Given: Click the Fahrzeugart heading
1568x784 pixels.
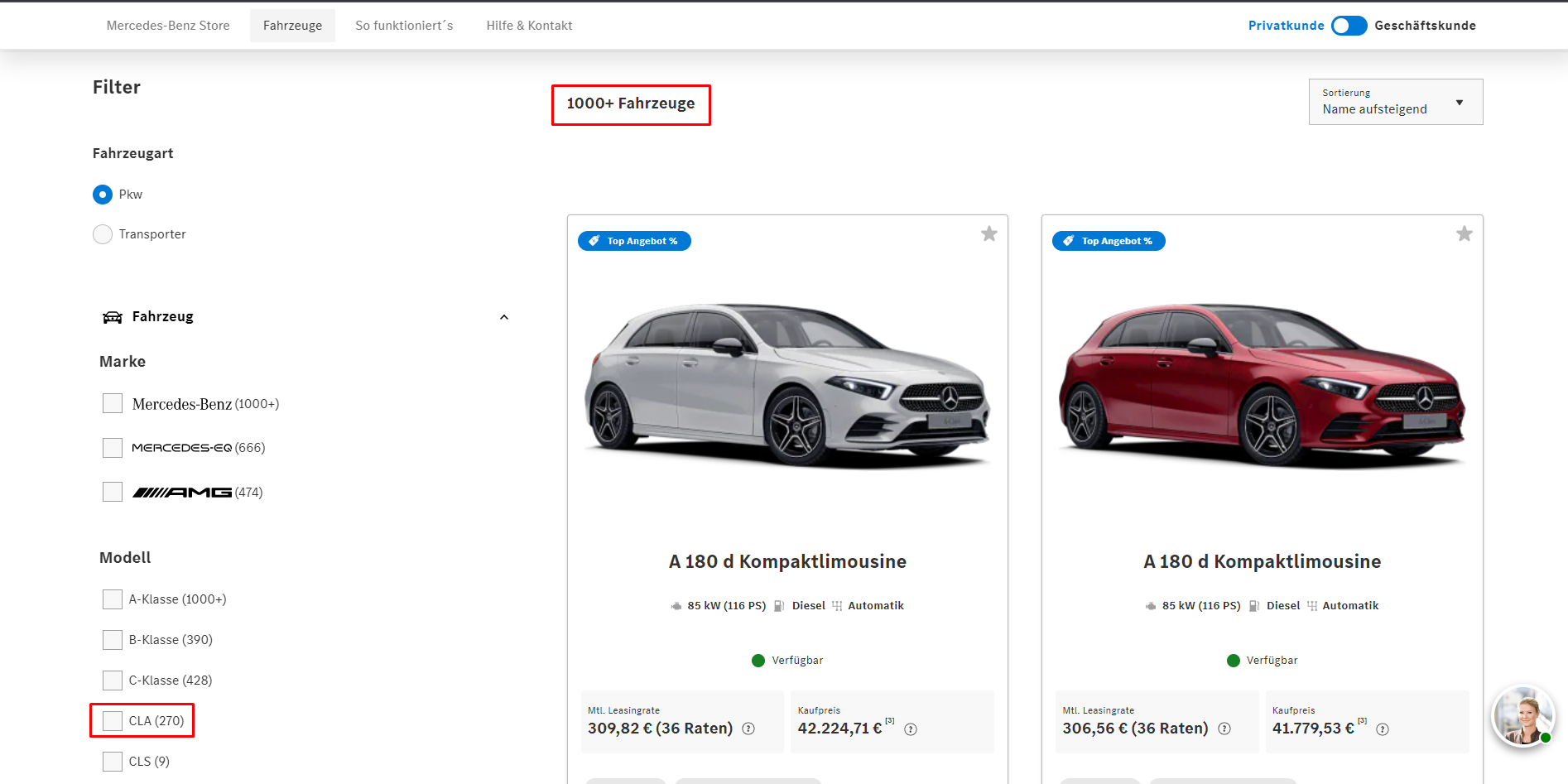Looking at the screenshot, I should (x=133, y=153).
